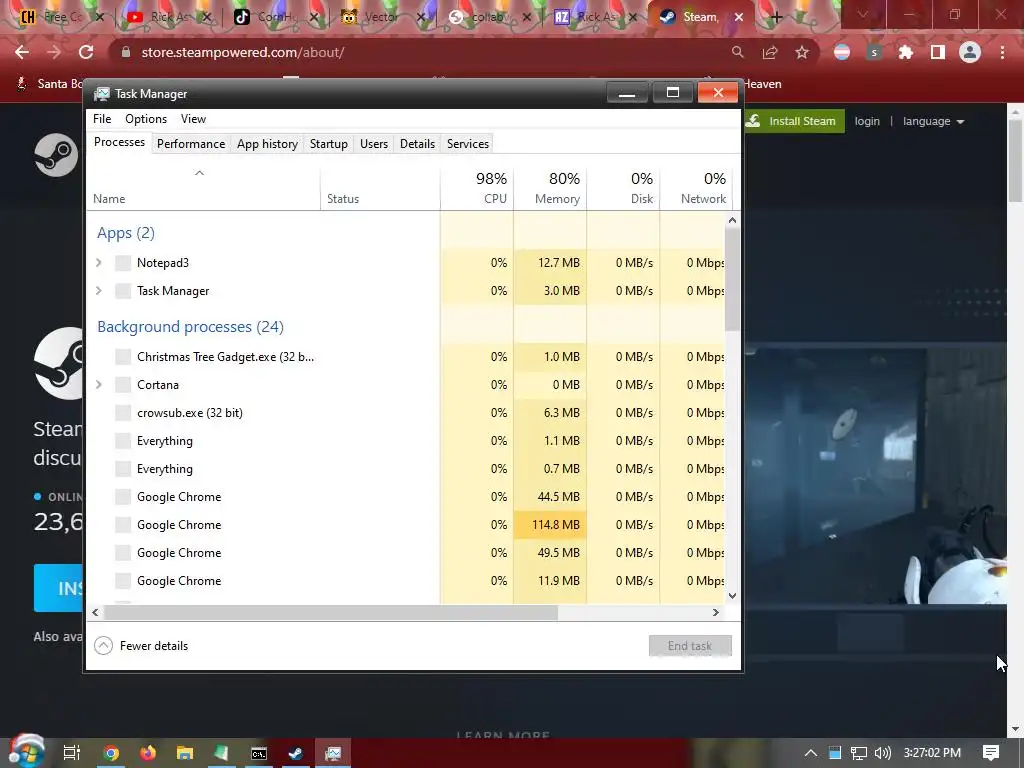1024x768 pixels.
Task: Open Command Prompt from taskbar
Action: 259,753
